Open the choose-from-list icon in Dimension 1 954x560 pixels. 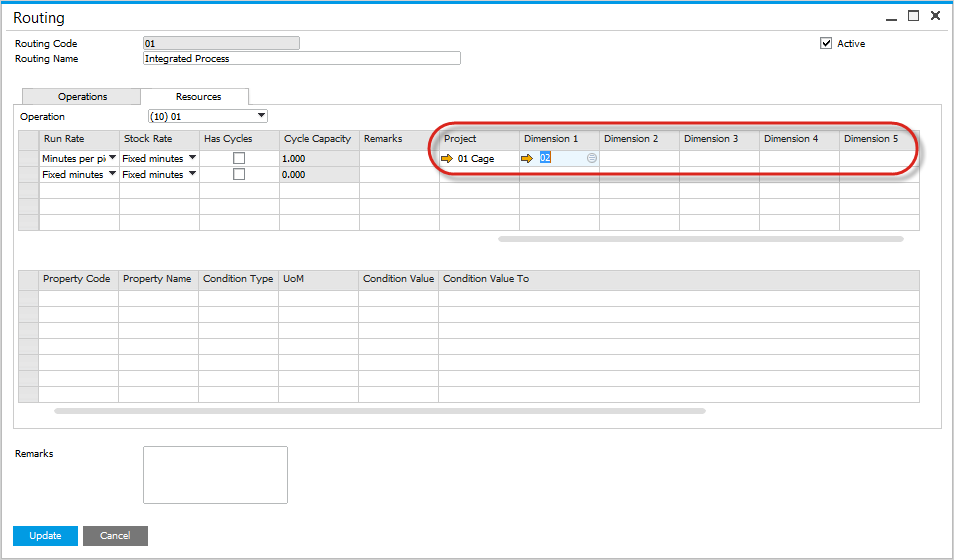click(x=592, y=158)
